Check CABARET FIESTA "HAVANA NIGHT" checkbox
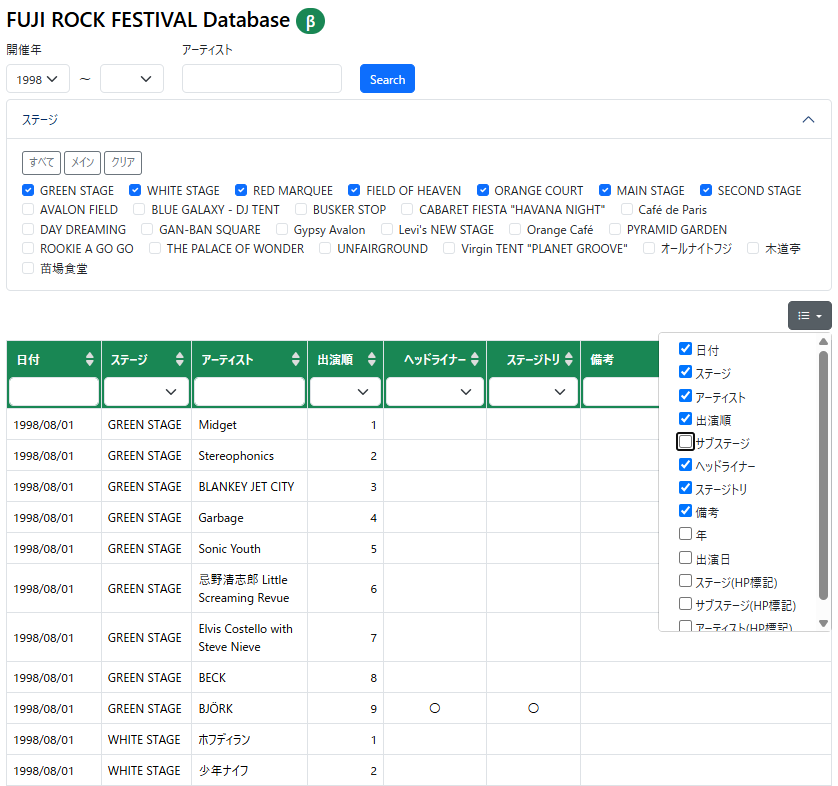This screenshot has width=838, height=786. [407, 209]
